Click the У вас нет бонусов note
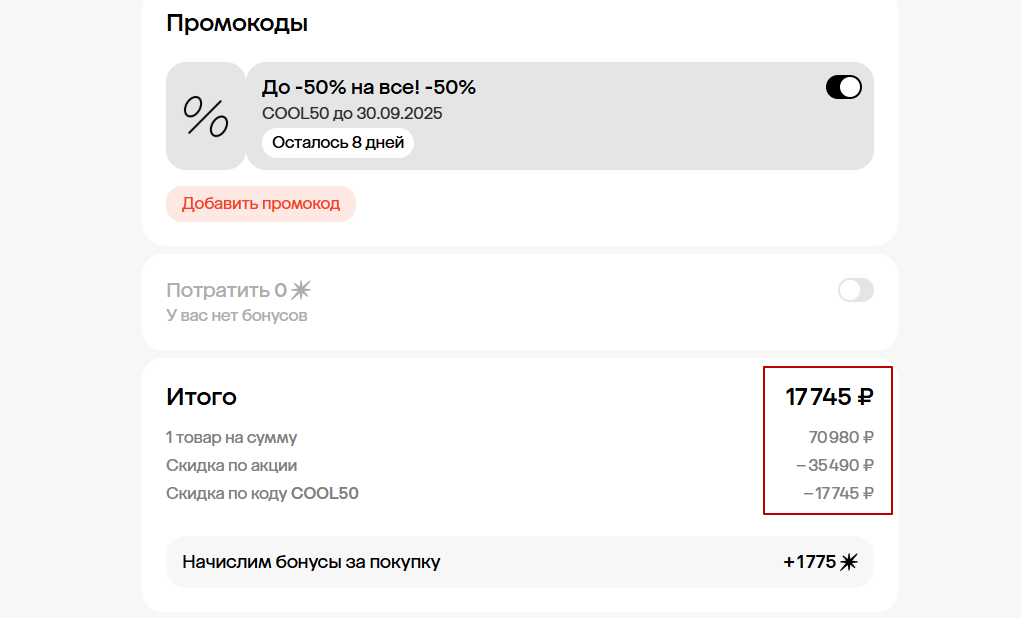1021x618 pixels. pos(236,316)
